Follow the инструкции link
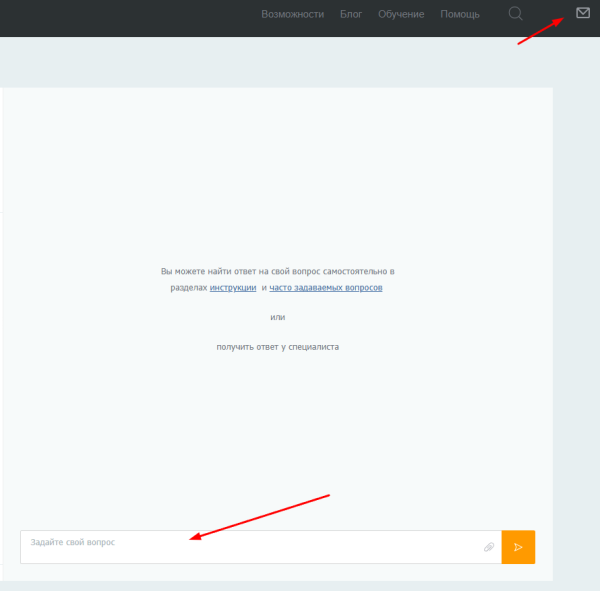This screenshot has height=591, width=600. pos(233,288)
